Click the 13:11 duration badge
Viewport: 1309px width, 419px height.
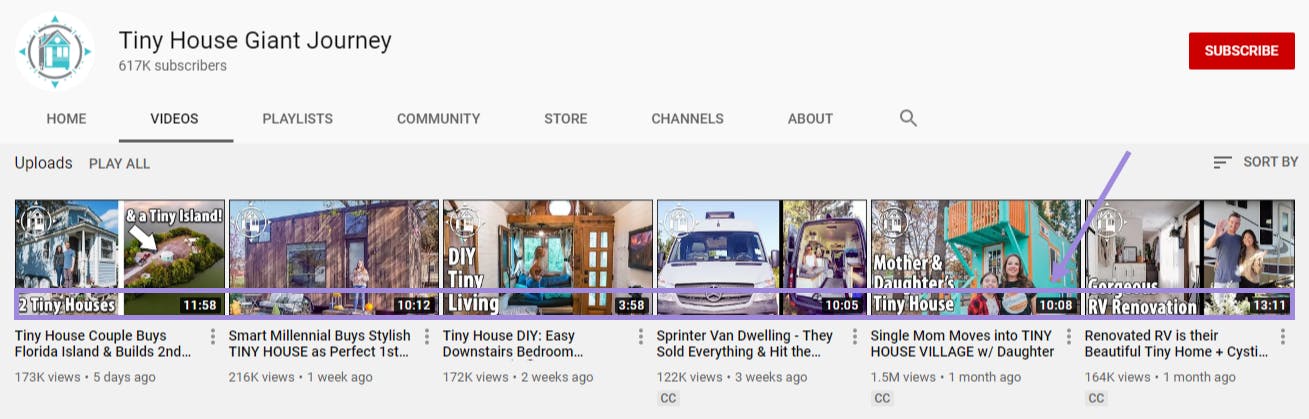tap(1270, 305)
